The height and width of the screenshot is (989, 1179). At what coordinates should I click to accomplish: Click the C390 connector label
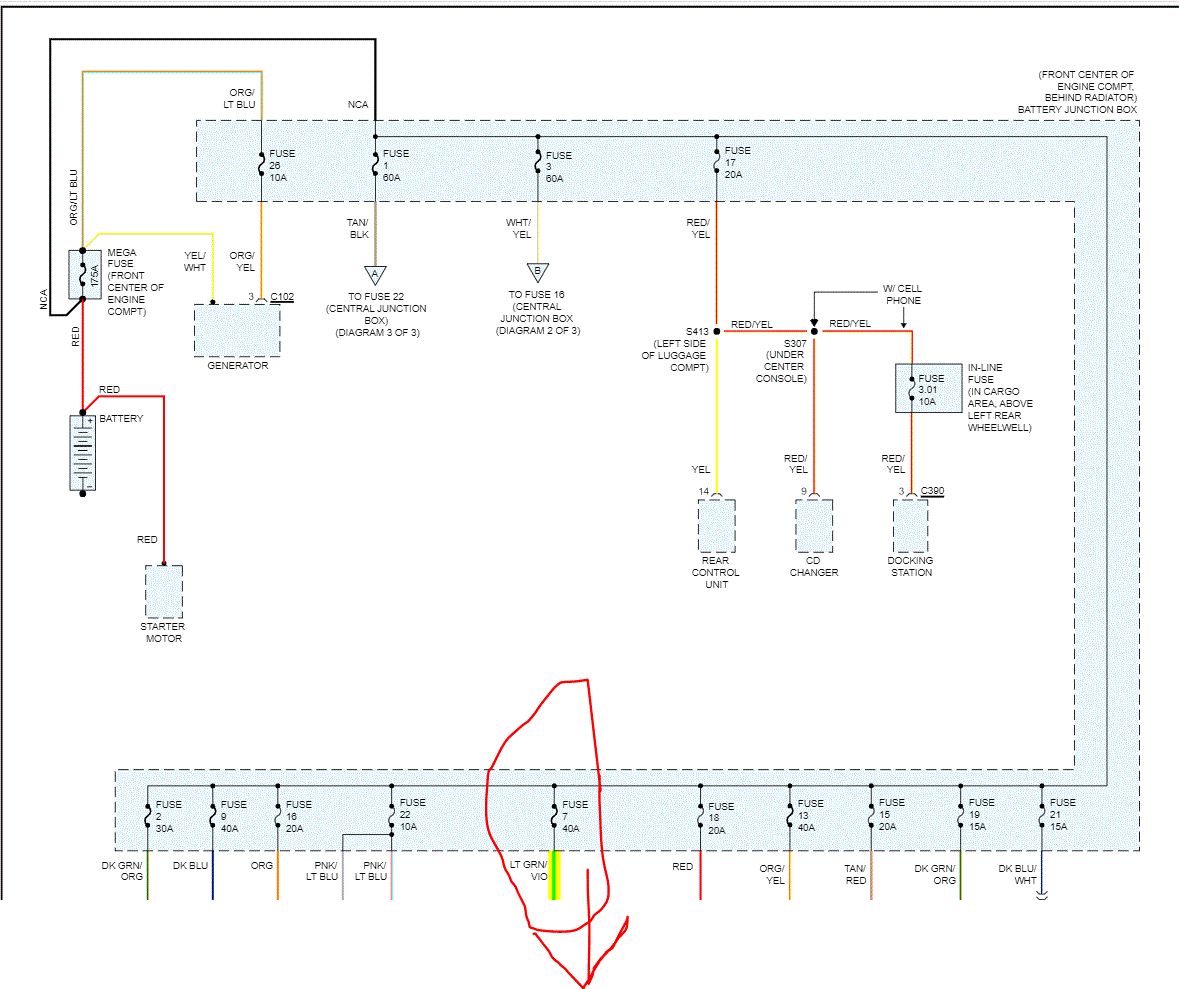click(x=932, y=491)
